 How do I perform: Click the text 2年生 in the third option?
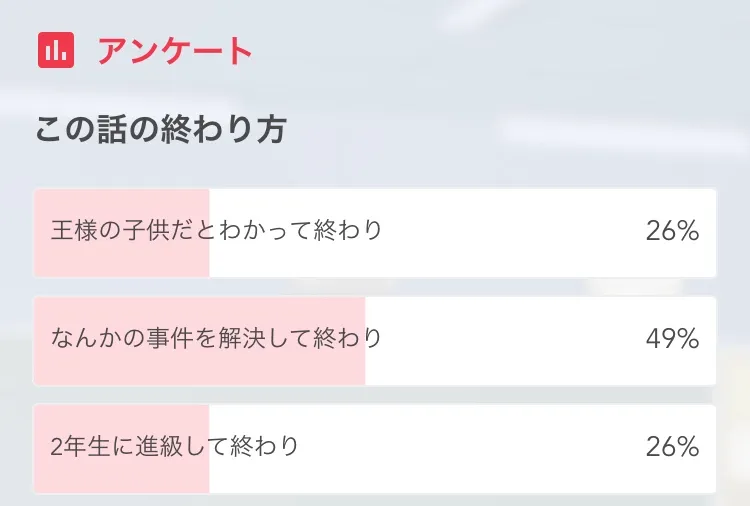(x=81, y=447)
